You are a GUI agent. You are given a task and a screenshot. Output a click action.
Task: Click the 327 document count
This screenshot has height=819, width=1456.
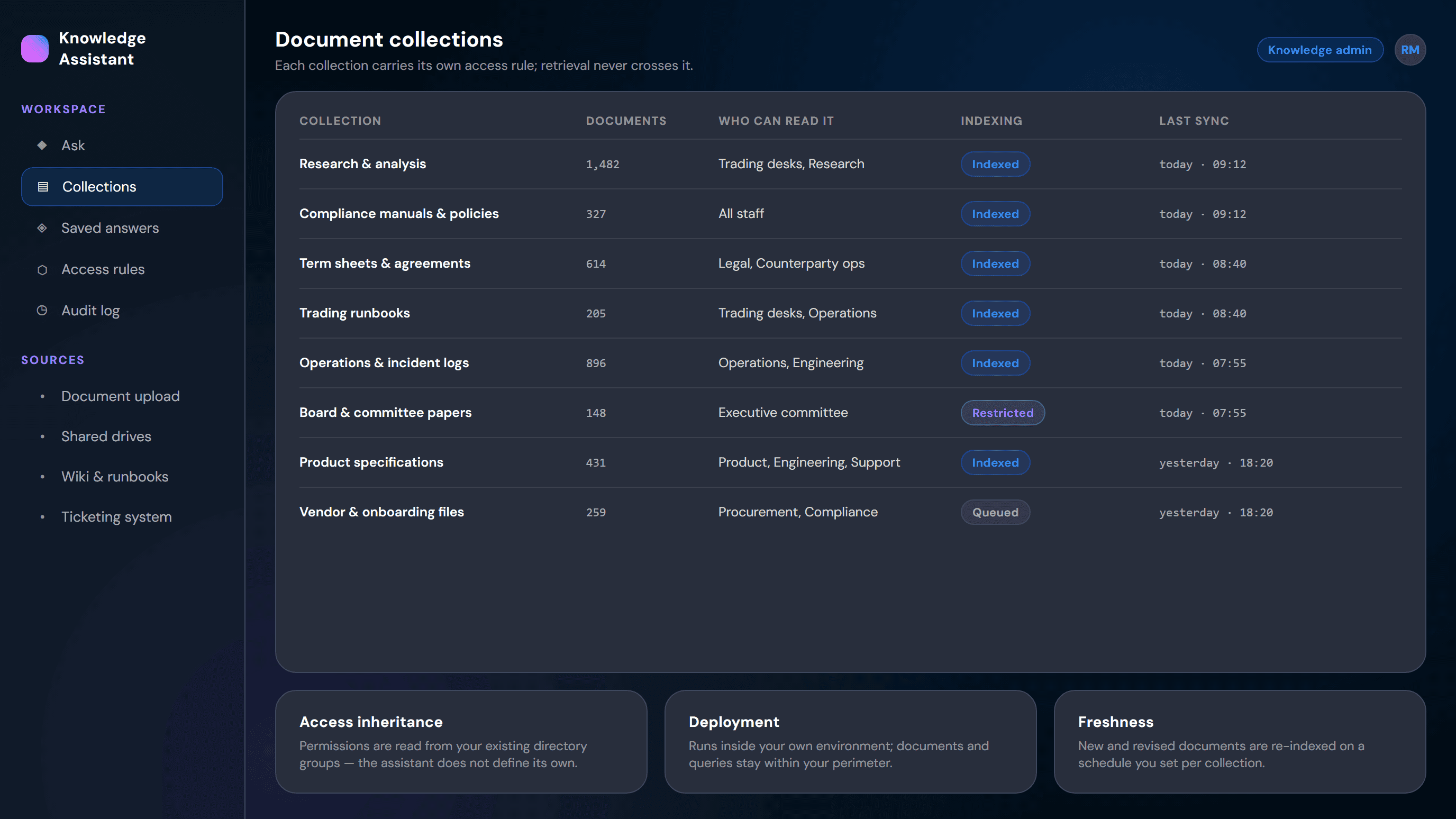[596, 214]
